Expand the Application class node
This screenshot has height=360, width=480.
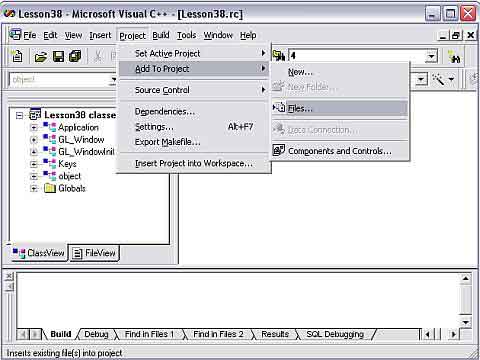coord(34,128)
